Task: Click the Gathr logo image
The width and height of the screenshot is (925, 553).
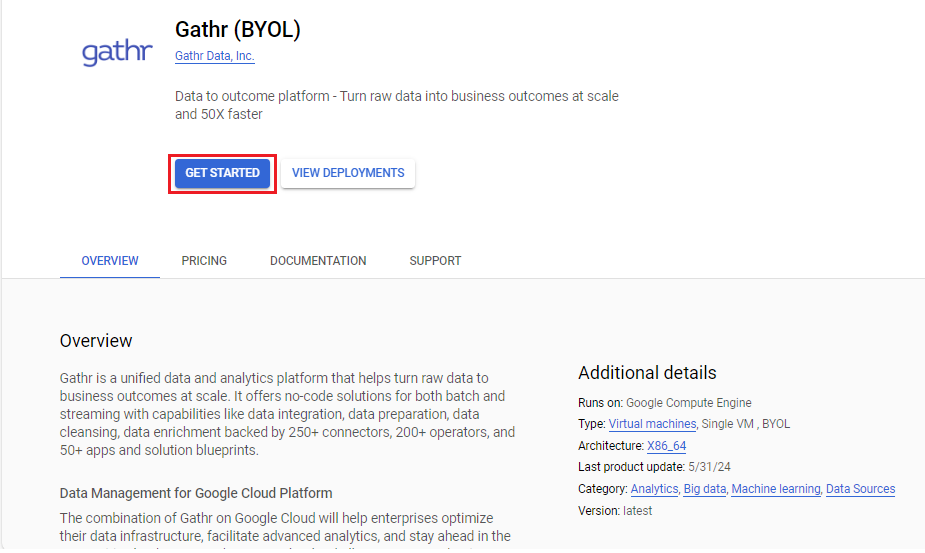Action: tap(116, 51)
